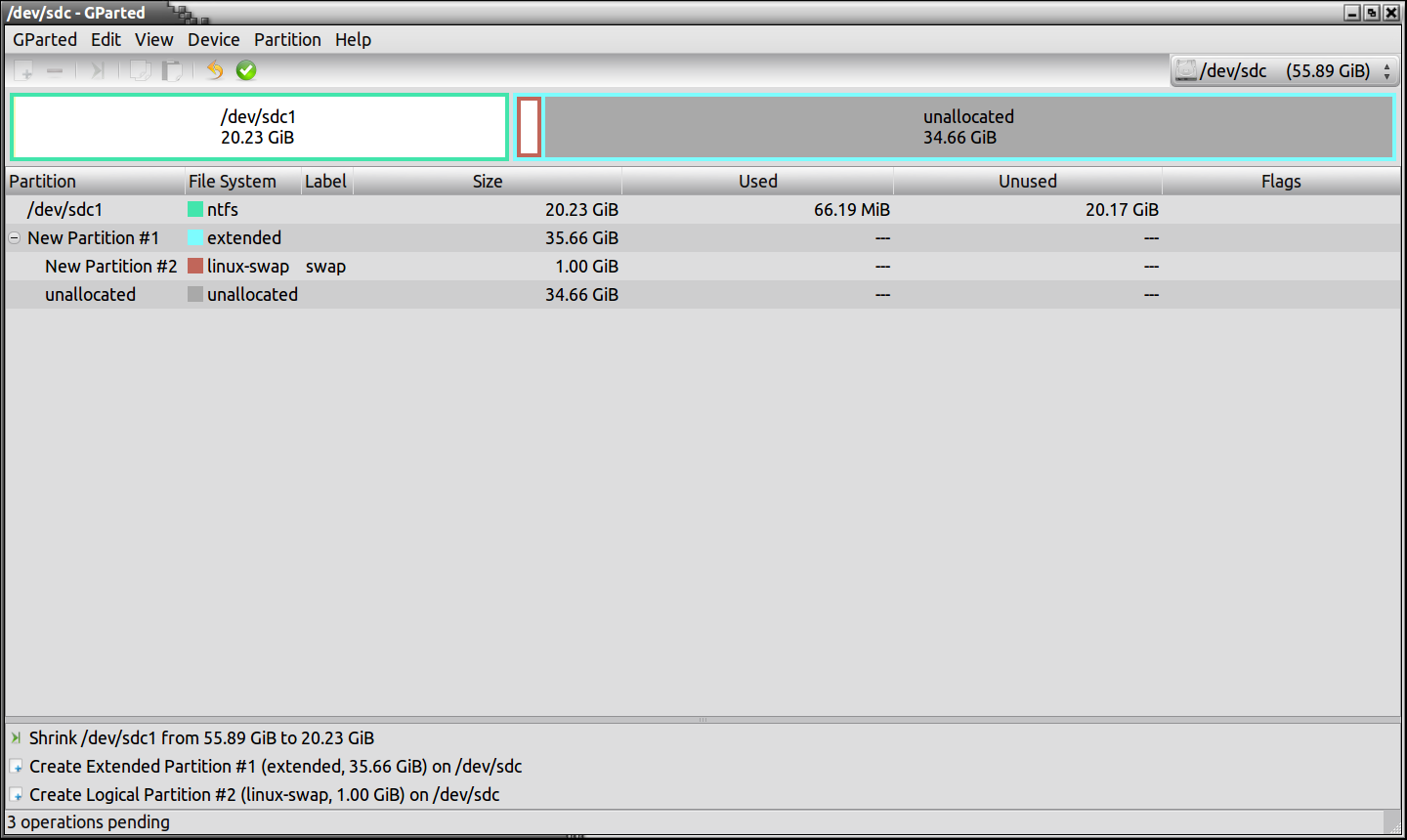Click the 35.66 GiB size cell
1407x840 pixels.
581,238
